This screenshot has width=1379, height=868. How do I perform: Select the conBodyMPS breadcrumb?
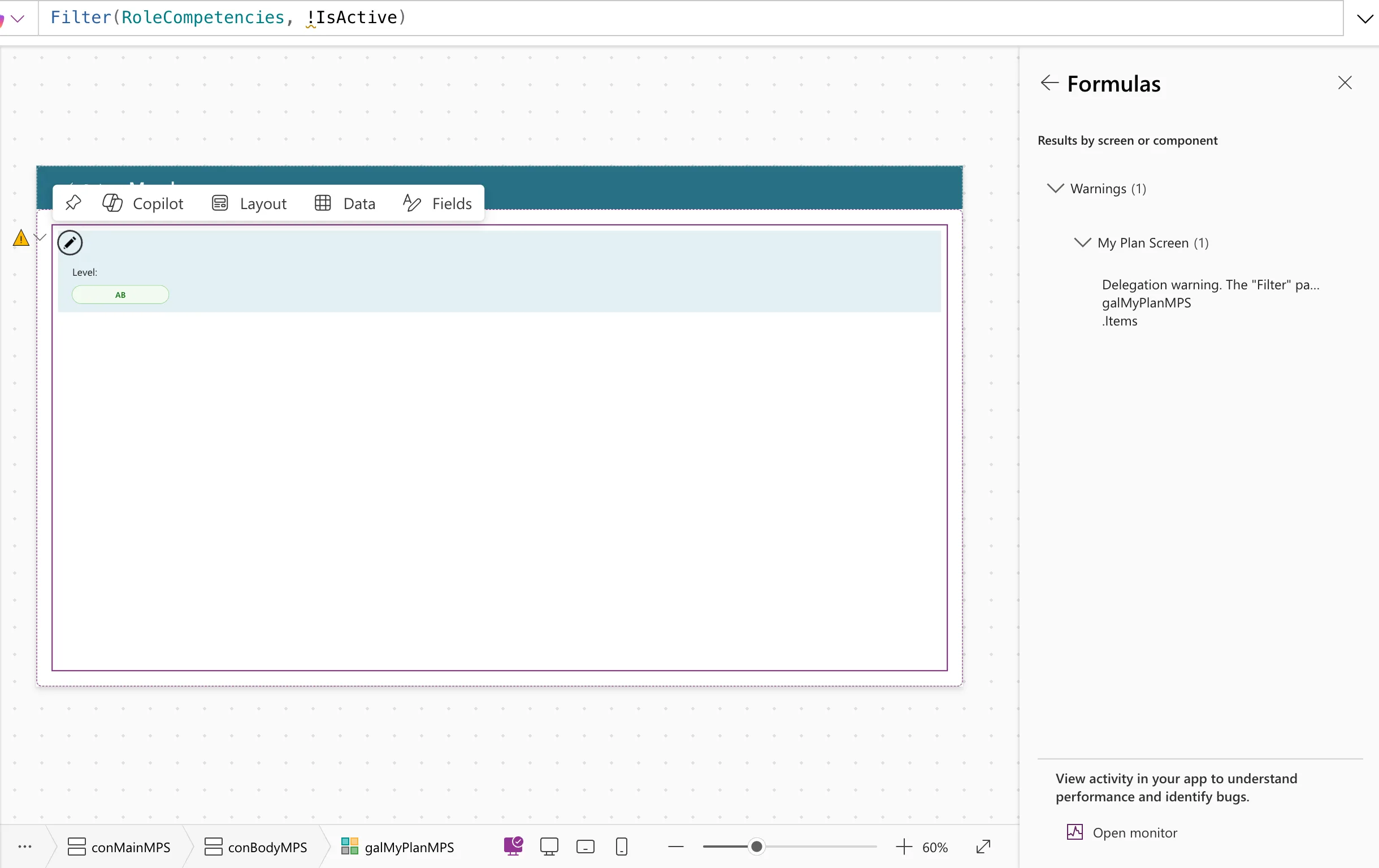[x=256, y=847]
